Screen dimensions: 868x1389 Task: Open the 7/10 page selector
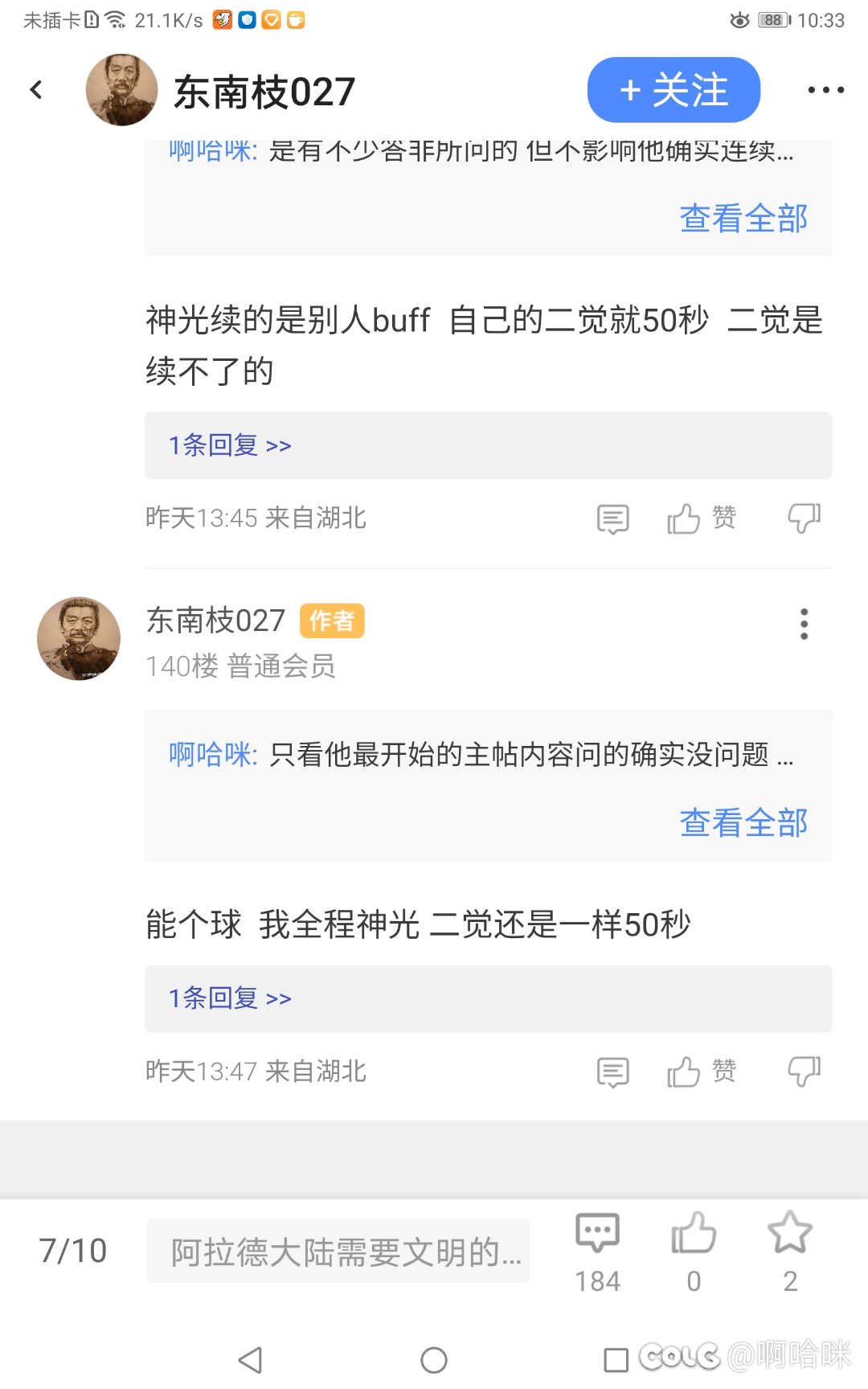tap(72, 1251)
